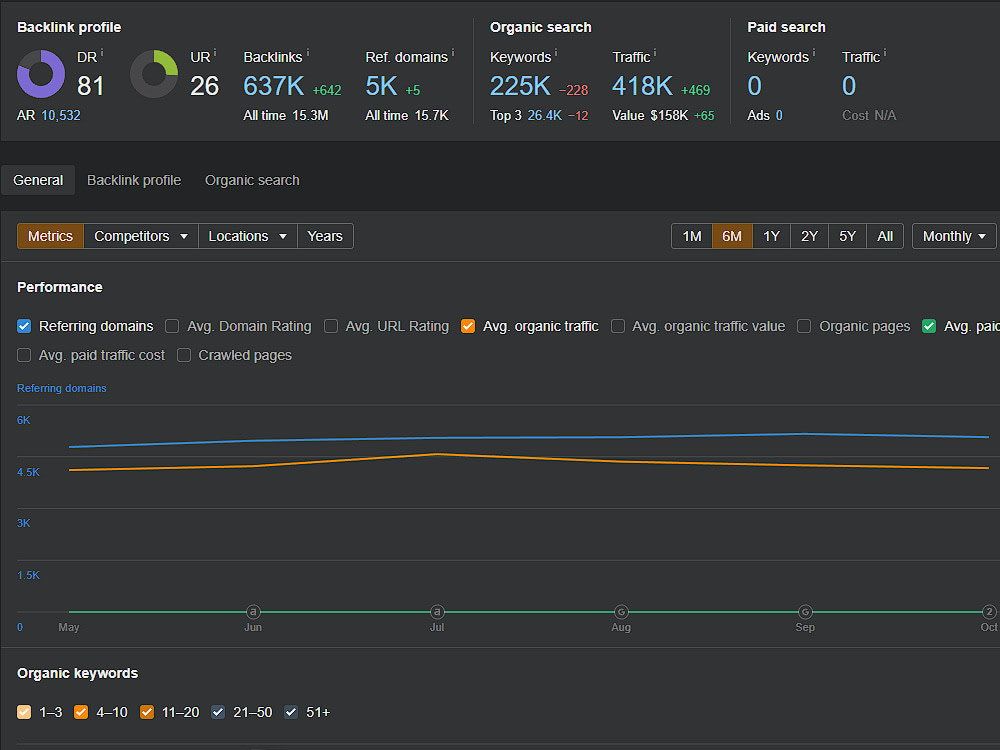
Task: Click the Aug Google update marker
Action: 621,612
